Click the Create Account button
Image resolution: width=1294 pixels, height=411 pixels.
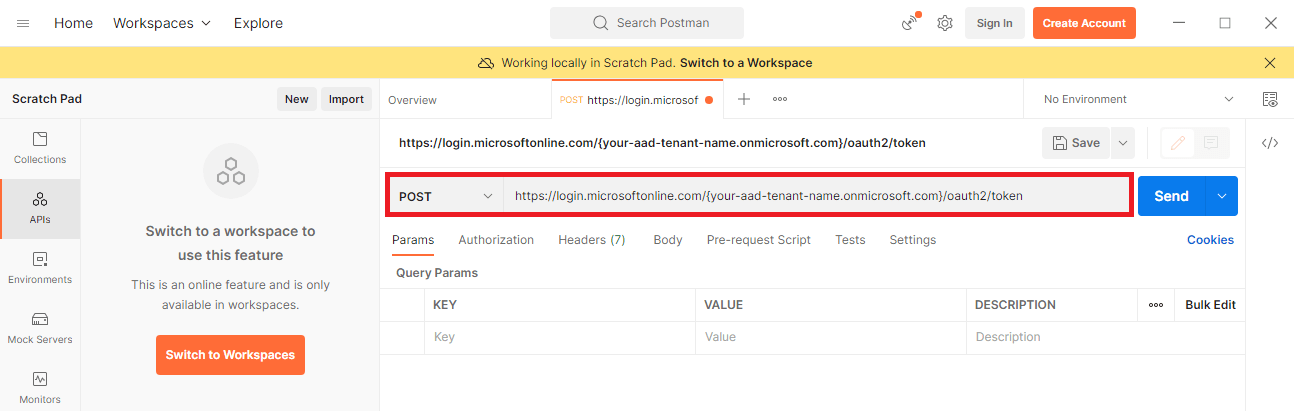pyautogui.click(x=1084, y=23)
